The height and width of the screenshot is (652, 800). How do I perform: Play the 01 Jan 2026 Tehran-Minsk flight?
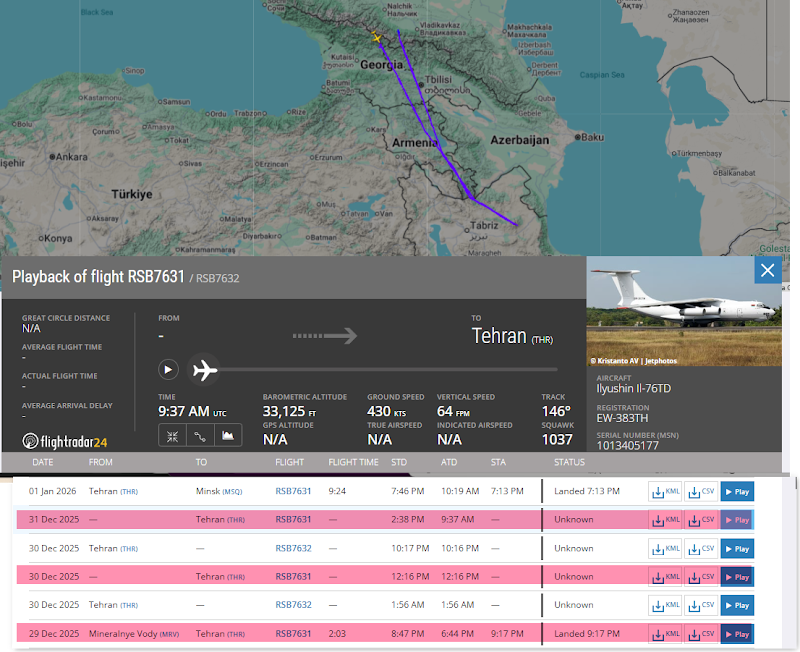click(737, 491)
